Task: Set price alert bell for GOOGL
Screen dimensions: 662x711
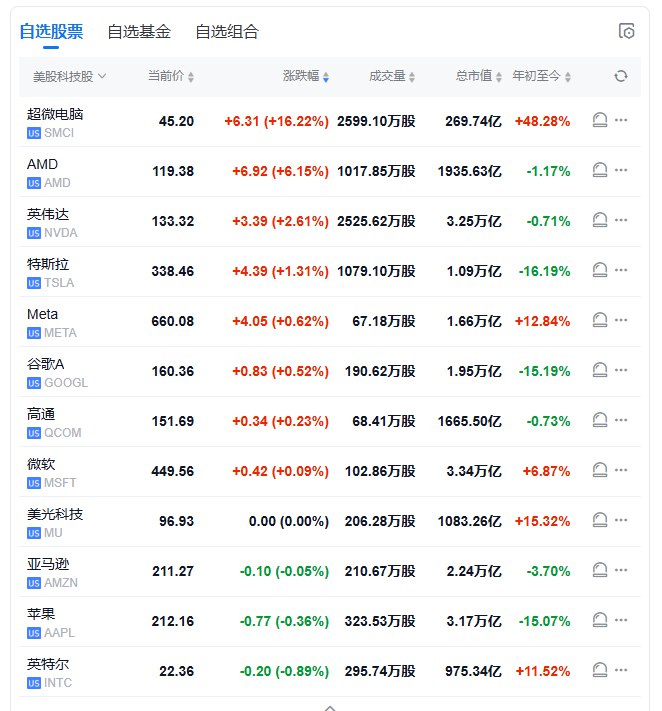Action: (599, 370)
